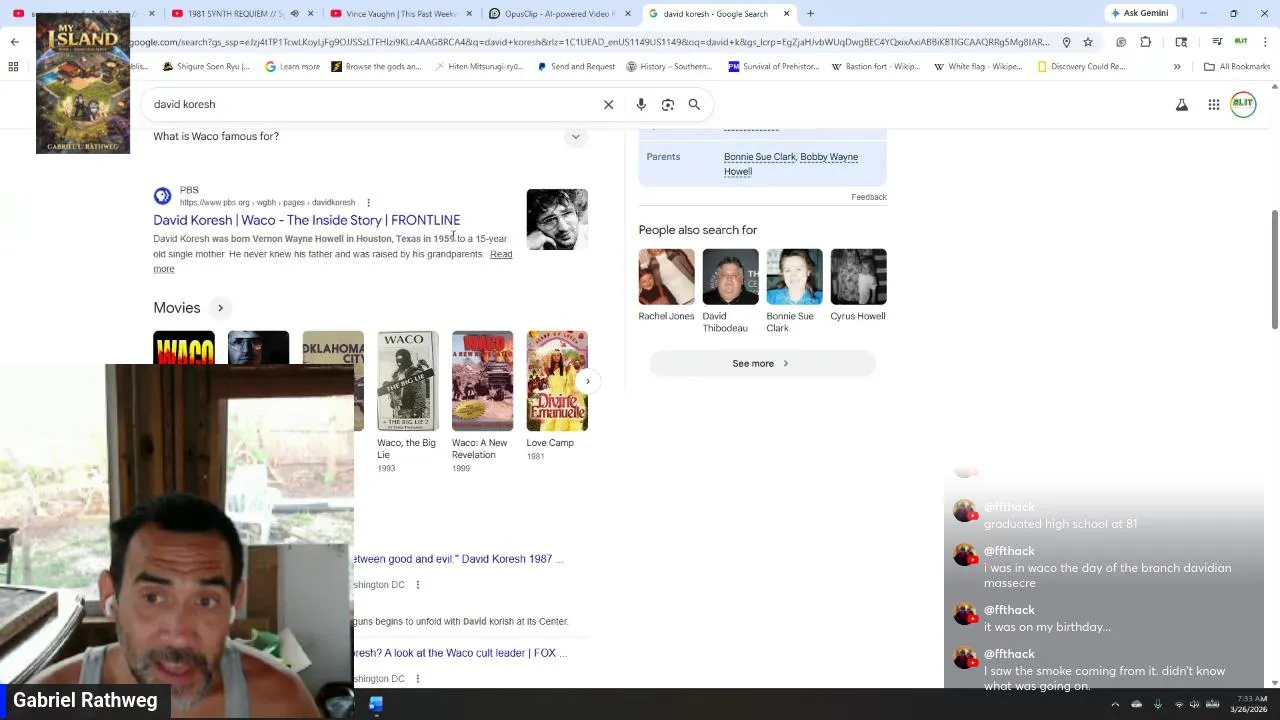Image resolution: width=1280 pixels, height=720 pixels.
Task: Click the magnifier search button
Action: click(694, 104)
